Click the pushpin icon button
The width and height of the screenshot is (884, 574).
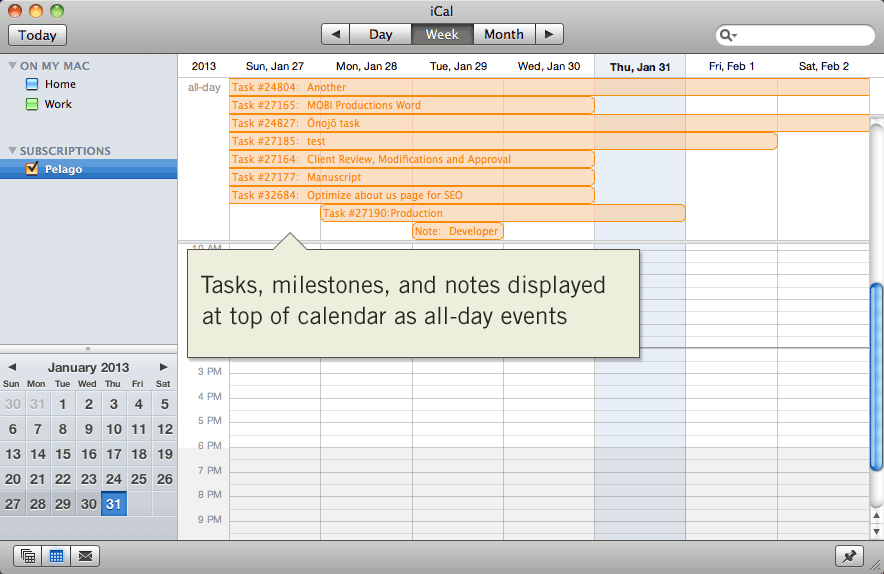[x=849, y=556]
